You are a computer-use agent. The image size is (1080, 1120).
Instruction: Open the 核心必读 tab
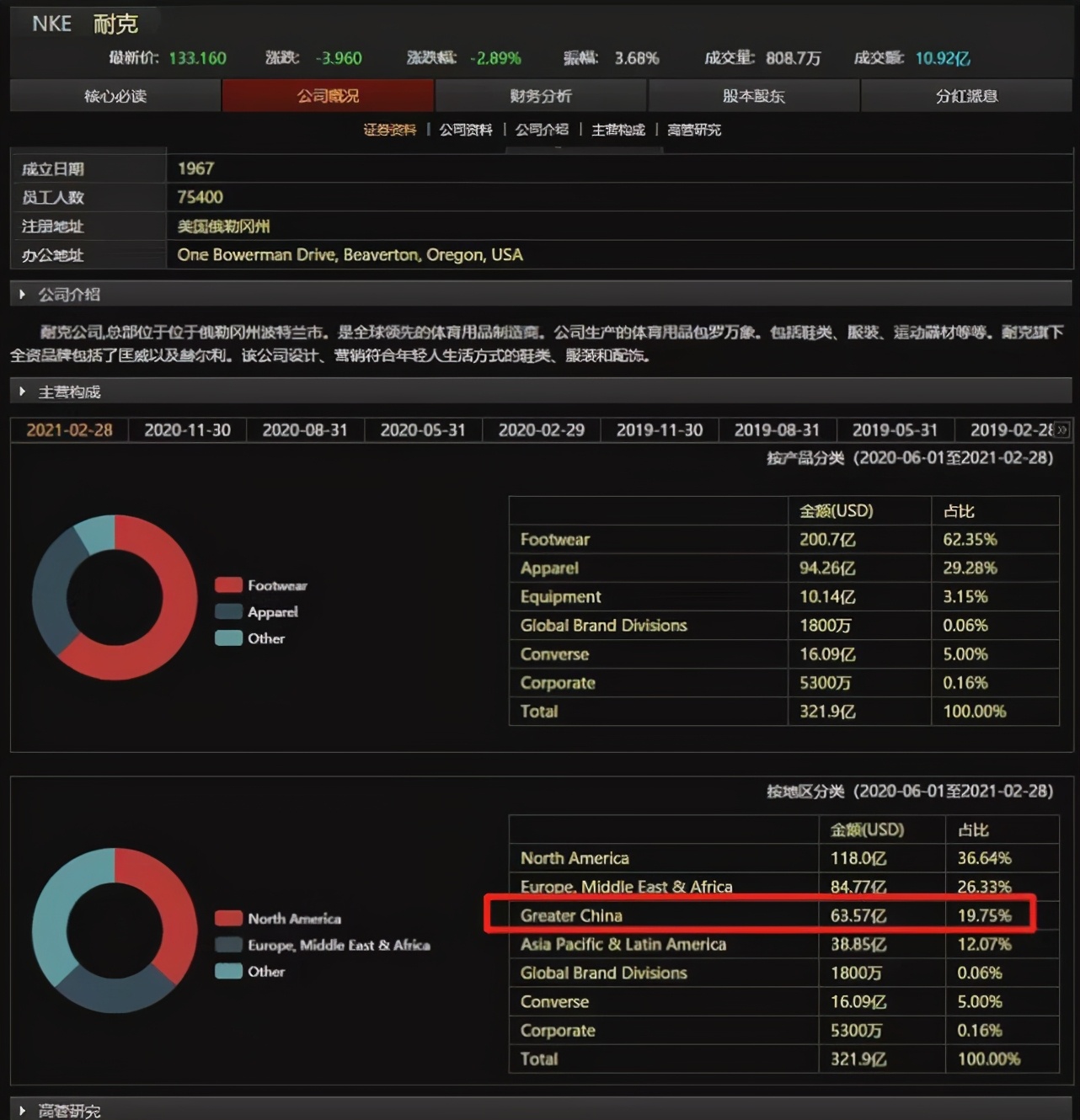(115, 96)
